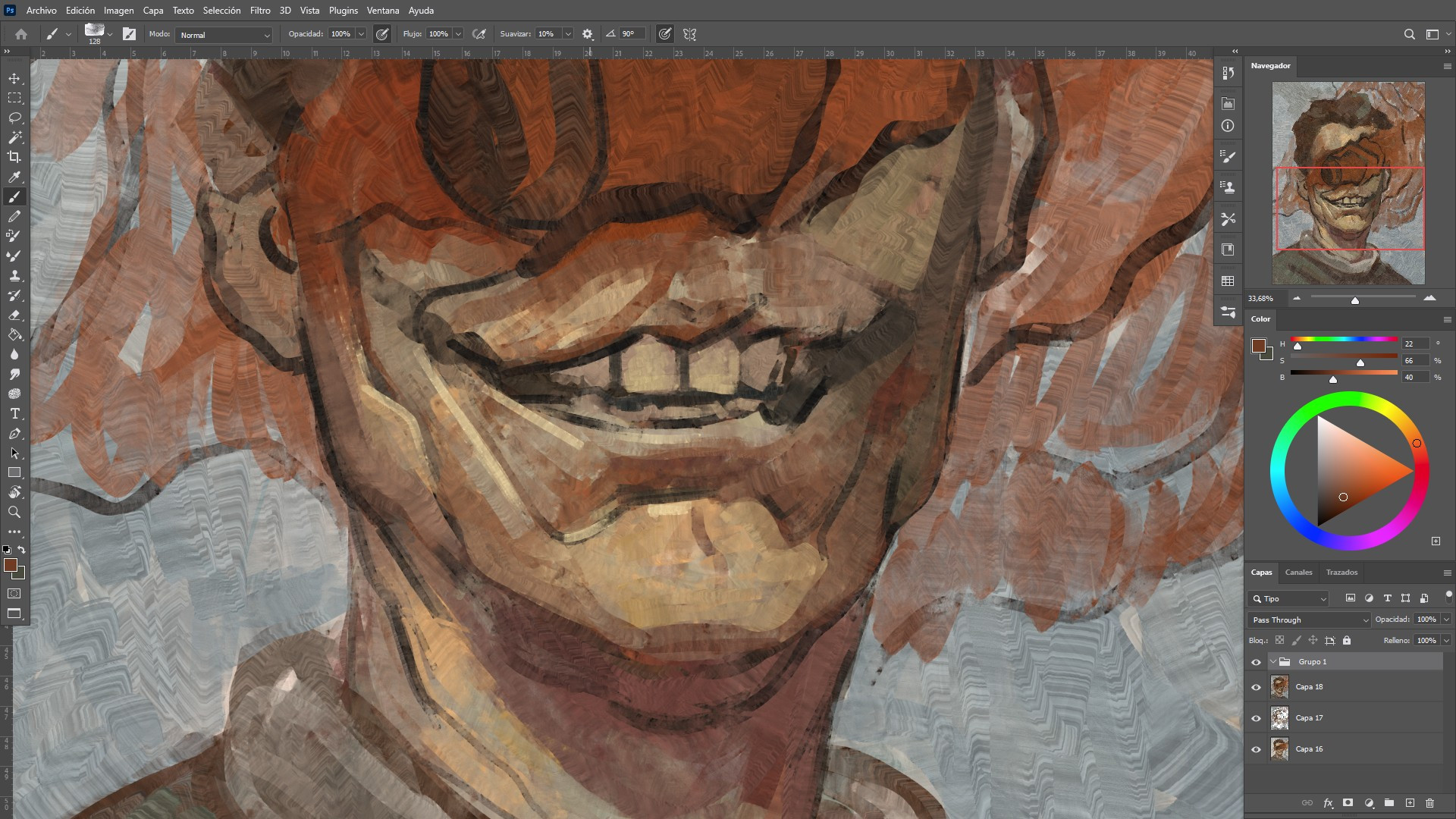Viewport: 1456px width, 819px height.
Task: Open the layer Relleno dropdown arrow
Action: click(x=1446, y=640)
